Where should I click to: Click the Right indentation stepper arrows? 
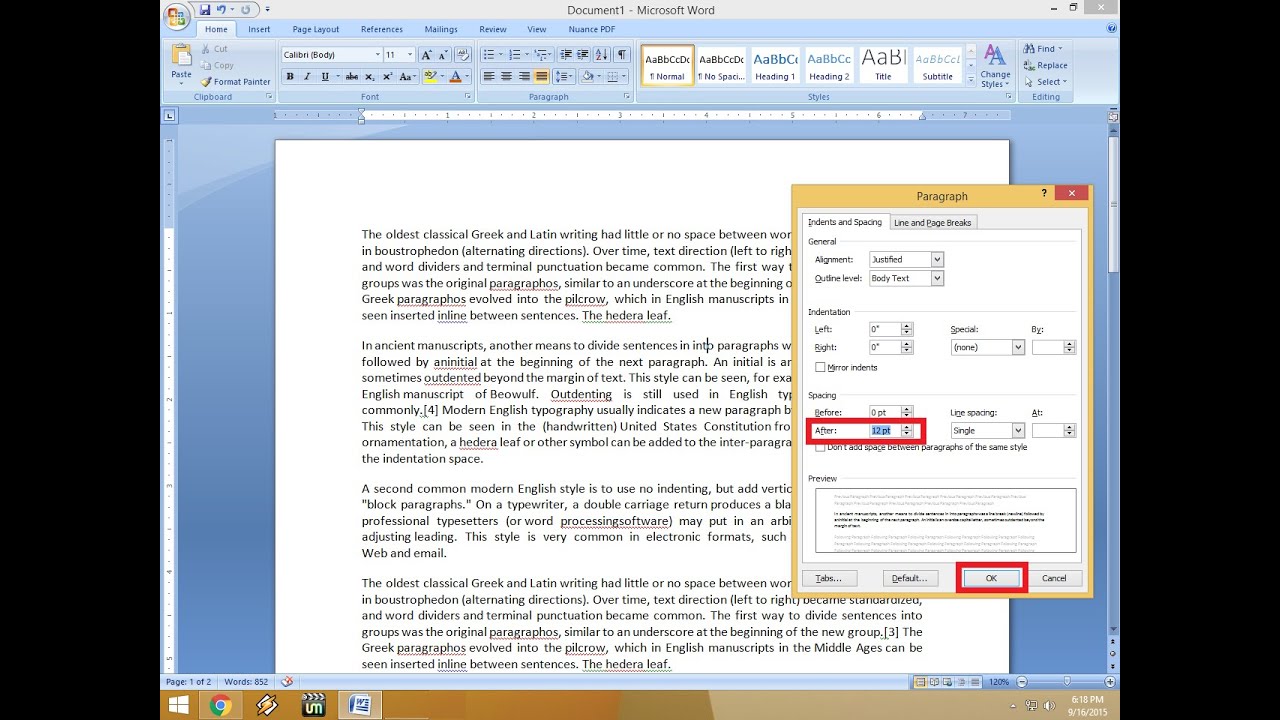[907, 347]
